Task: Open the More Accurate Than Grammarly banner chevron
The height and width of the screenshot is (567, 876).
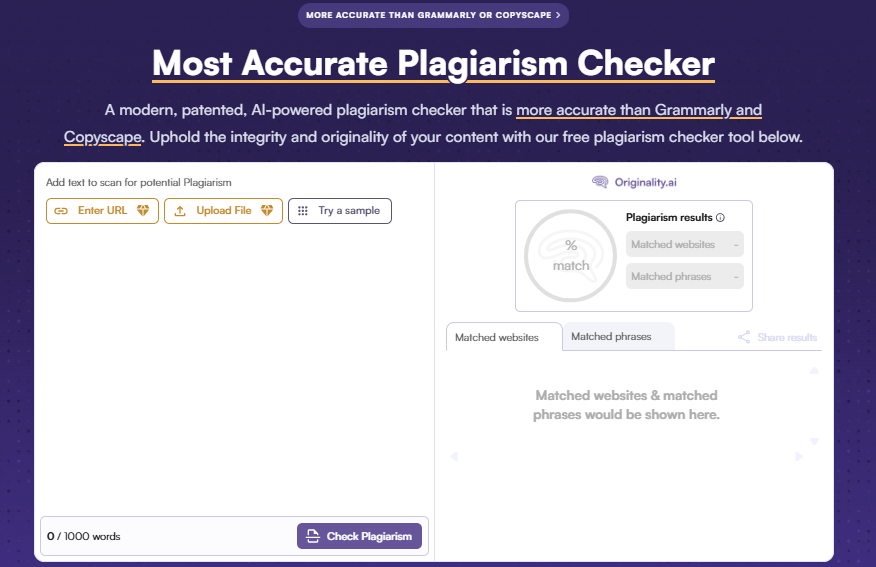Action: [558, 15]
